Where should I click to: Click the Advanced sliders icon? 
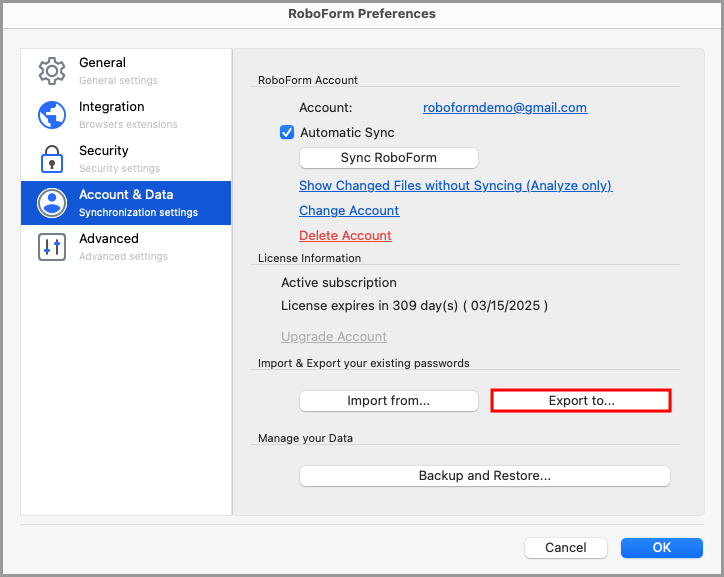(x=52, y=247)
